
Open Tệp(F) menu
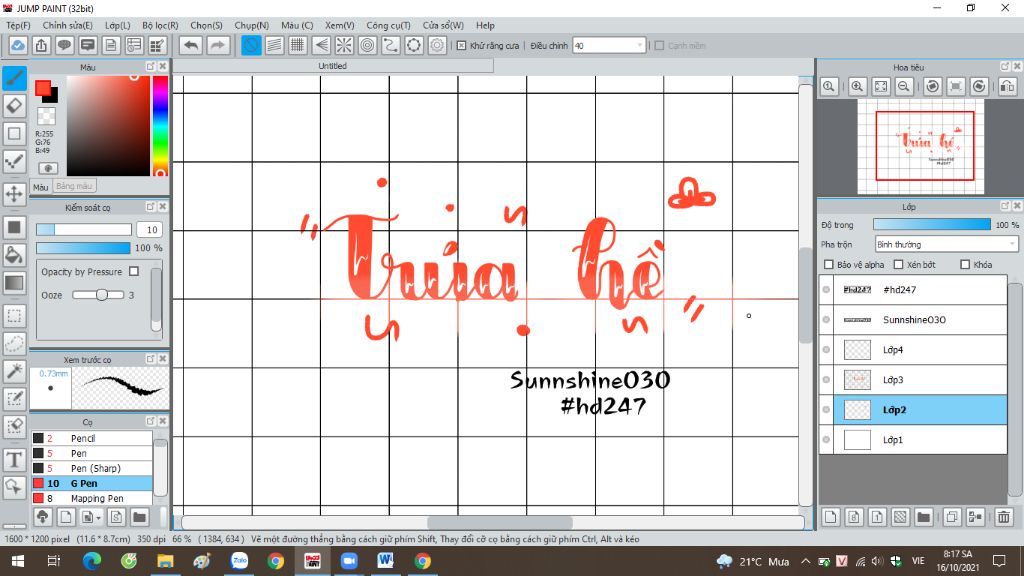coord(18,25)
